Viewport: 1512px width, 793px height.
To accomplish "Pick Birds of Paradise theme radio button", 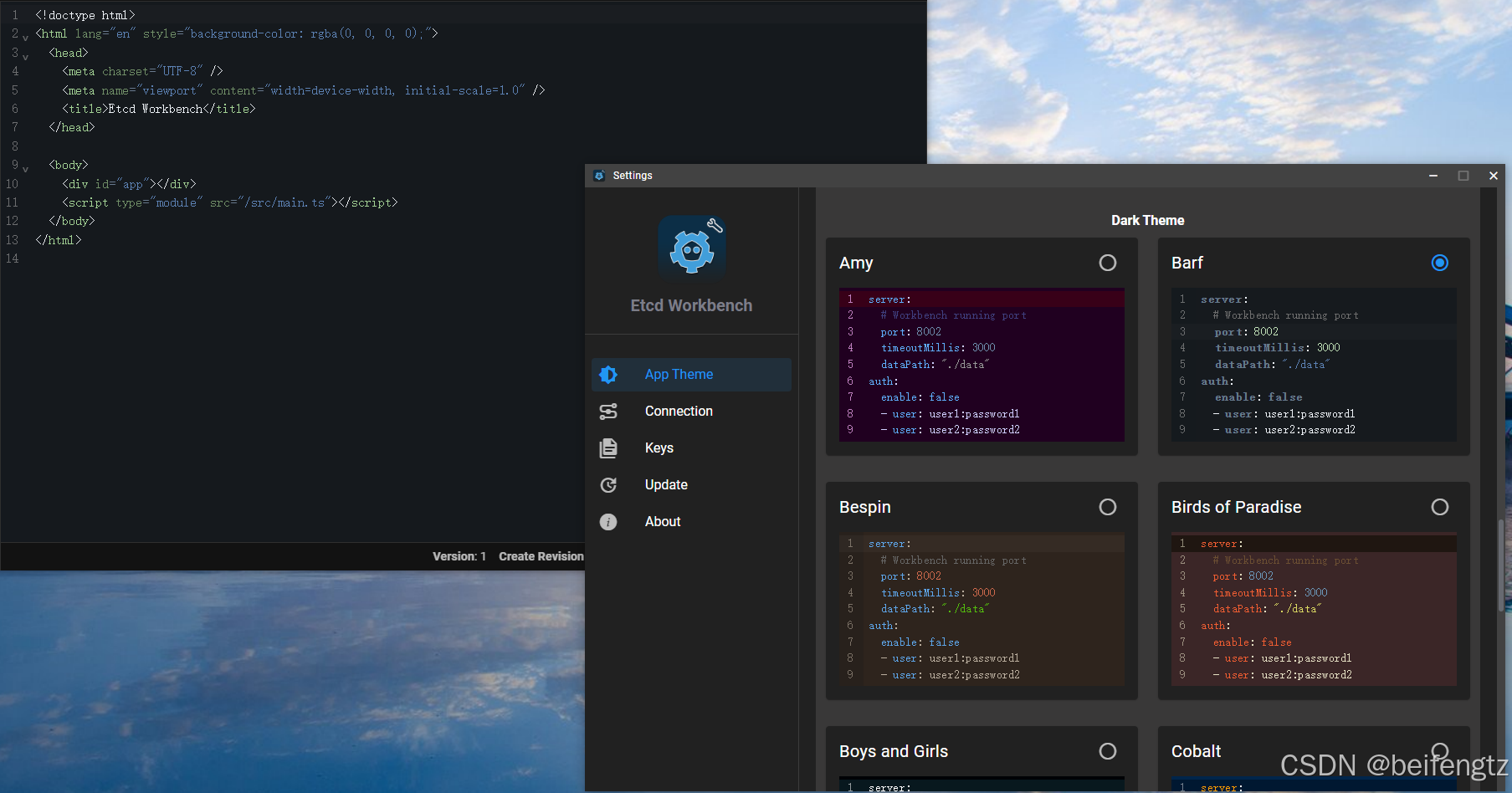I will click(1440, 507).
